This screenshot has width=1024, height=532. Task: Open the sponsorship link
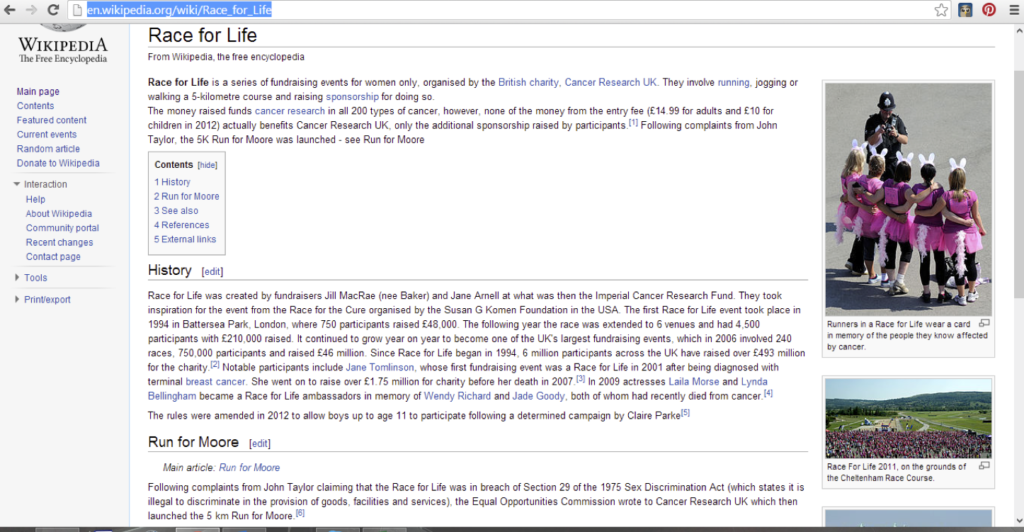pos(352,97)
